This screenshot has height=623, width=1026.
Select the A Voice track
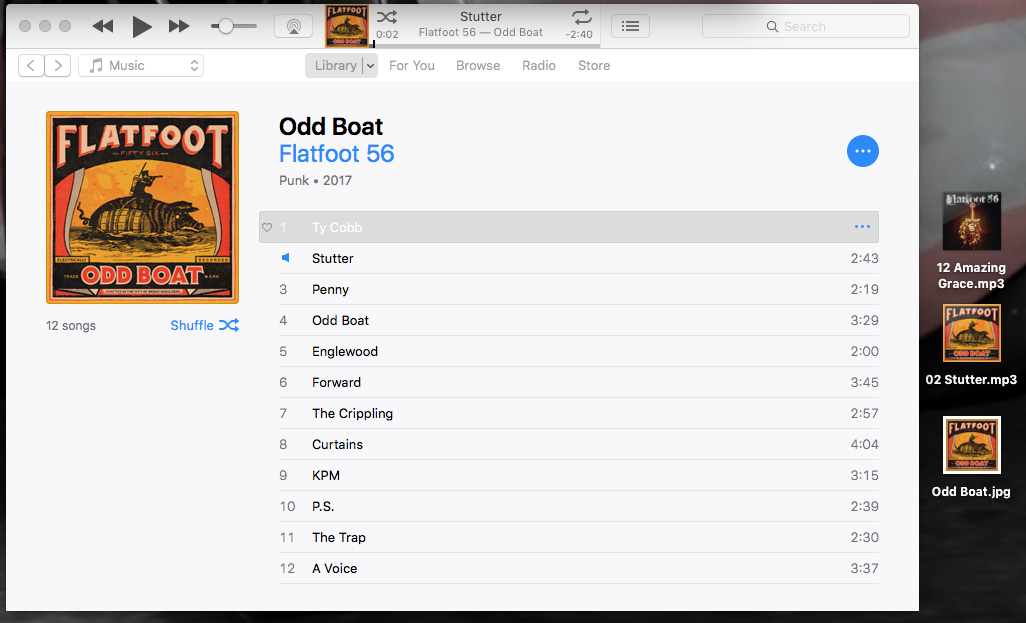point(578,569)
